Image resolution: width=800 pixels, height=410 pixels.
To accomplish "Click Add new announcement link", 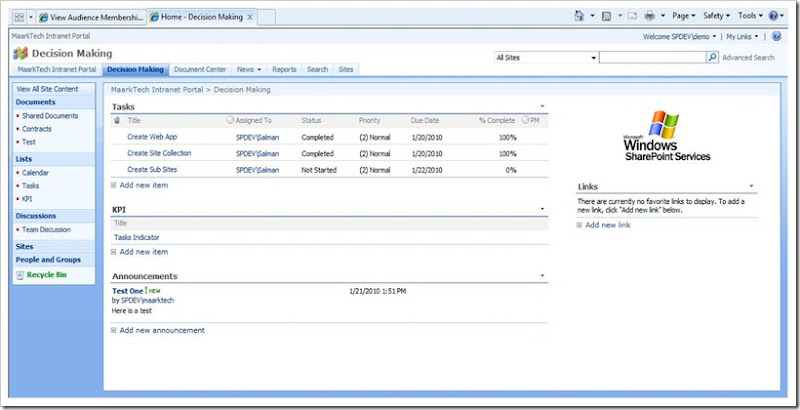I will pos(162,330).
